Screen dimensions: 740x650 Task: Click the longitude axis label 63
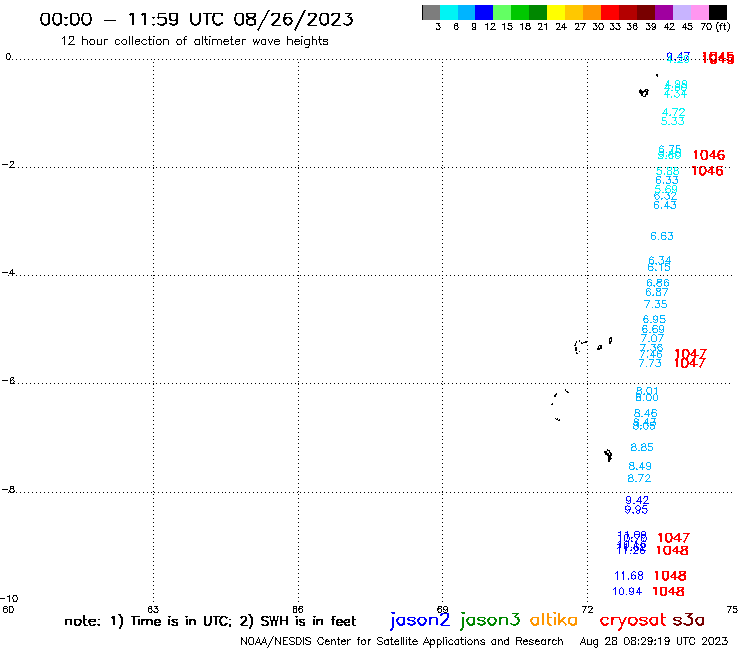point(153,609)
